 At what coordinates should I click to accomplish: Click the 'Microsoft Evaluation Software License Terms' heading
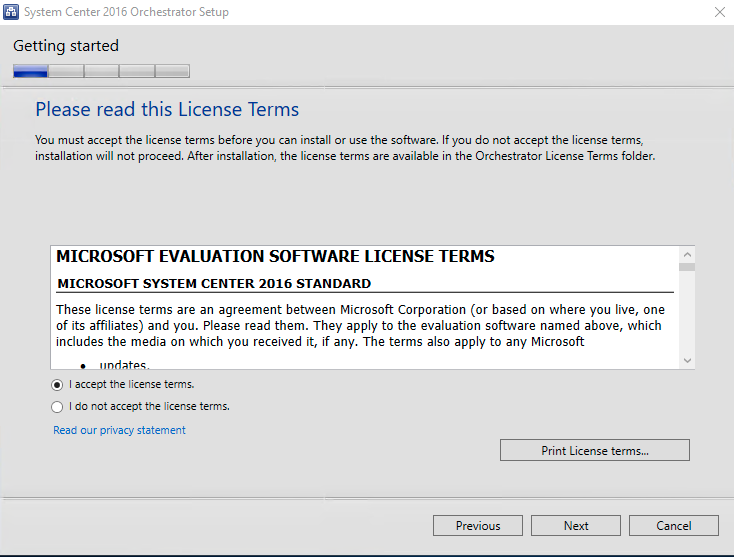(x=275, y=257)
